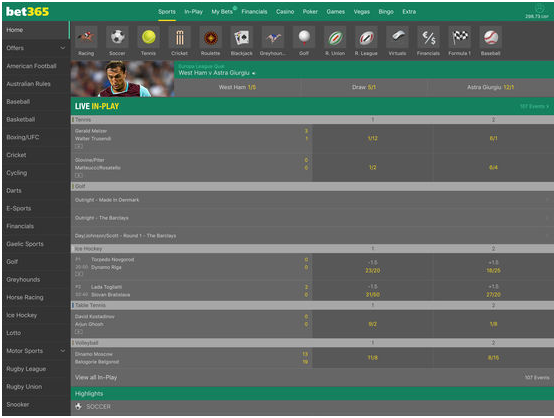Click the live stream icon under Arjun Ghosh

[79, 332]
